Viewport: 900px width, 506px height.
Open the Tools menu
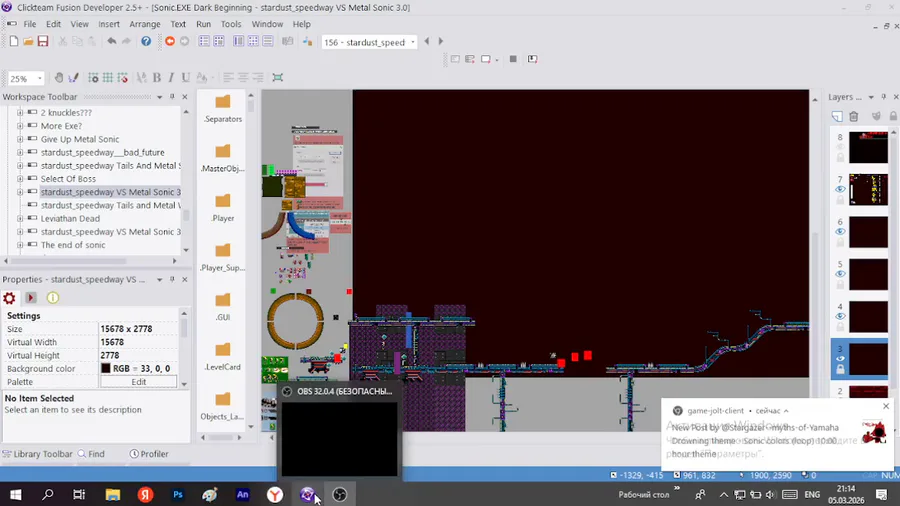coord(231,24)
